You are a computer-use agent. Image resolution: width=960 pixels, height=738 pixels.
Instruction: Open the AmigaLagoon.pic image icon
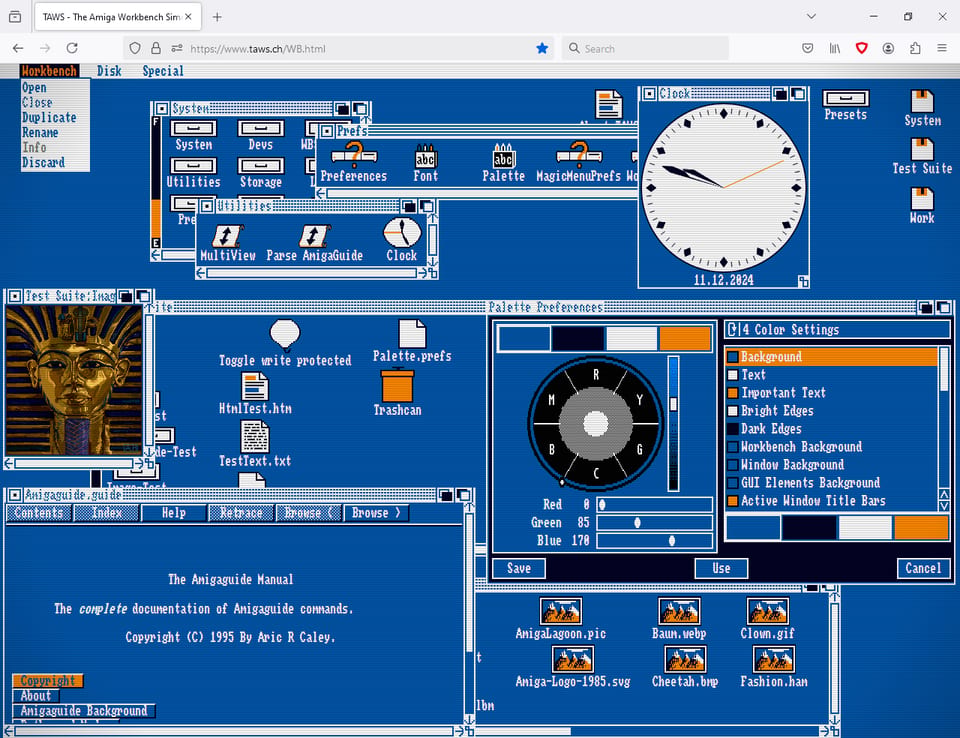coord(561,619)
